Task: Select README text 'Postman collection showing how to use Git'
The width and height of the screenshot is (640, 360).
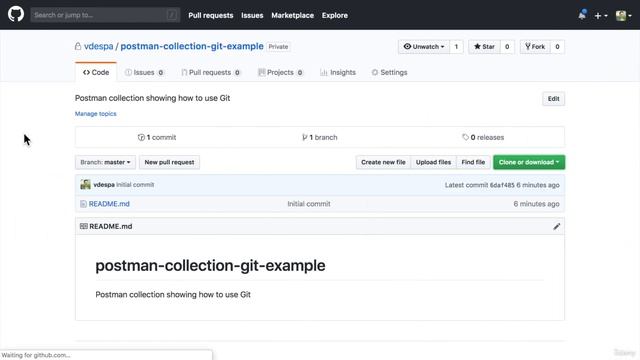Action: pos(173,295)
